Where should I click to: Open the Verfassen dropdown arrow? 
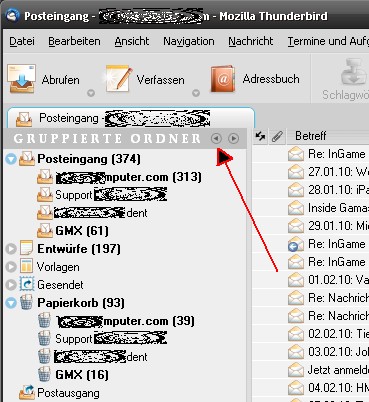click(x=196, y=93)
